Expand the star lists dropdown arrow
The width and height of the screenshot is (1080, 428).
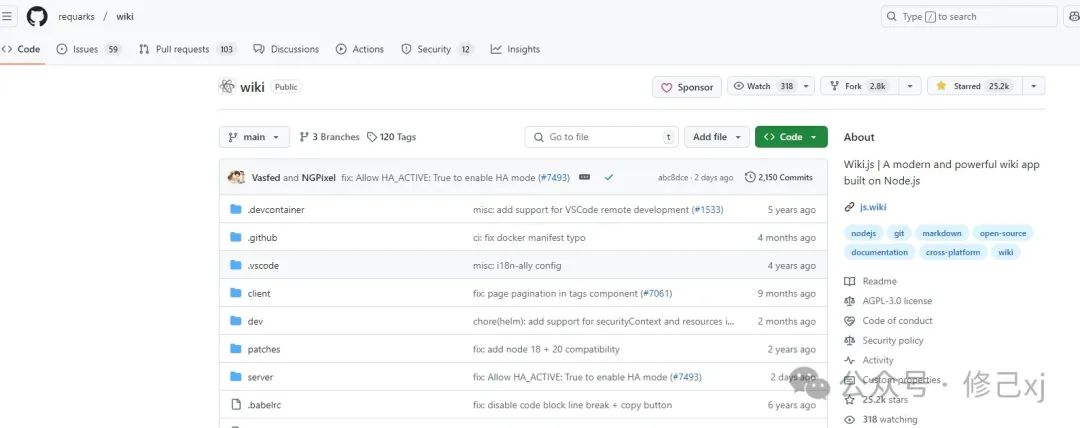[1033, 86]
